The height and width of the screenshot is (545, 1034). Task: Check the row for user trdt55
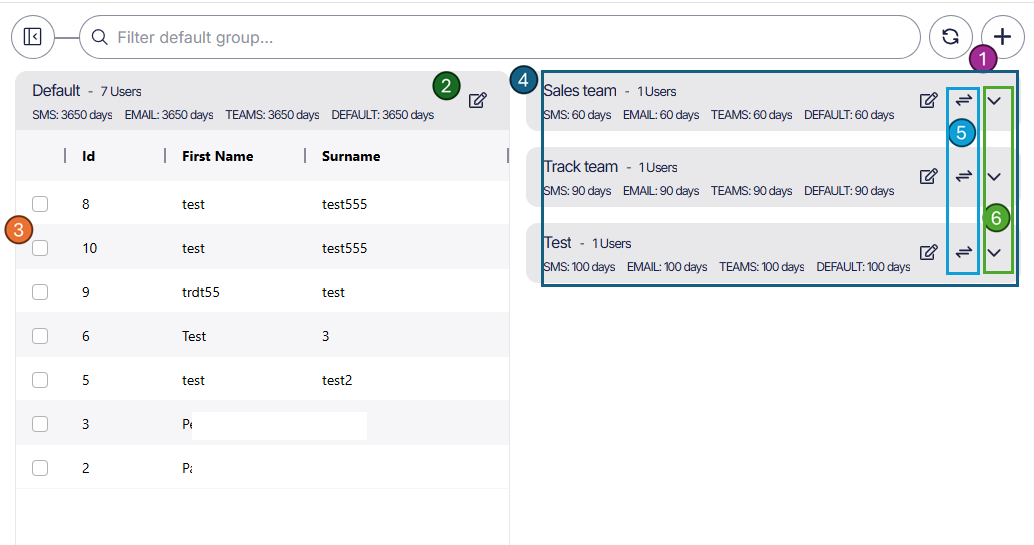click(x=40, y=292)
